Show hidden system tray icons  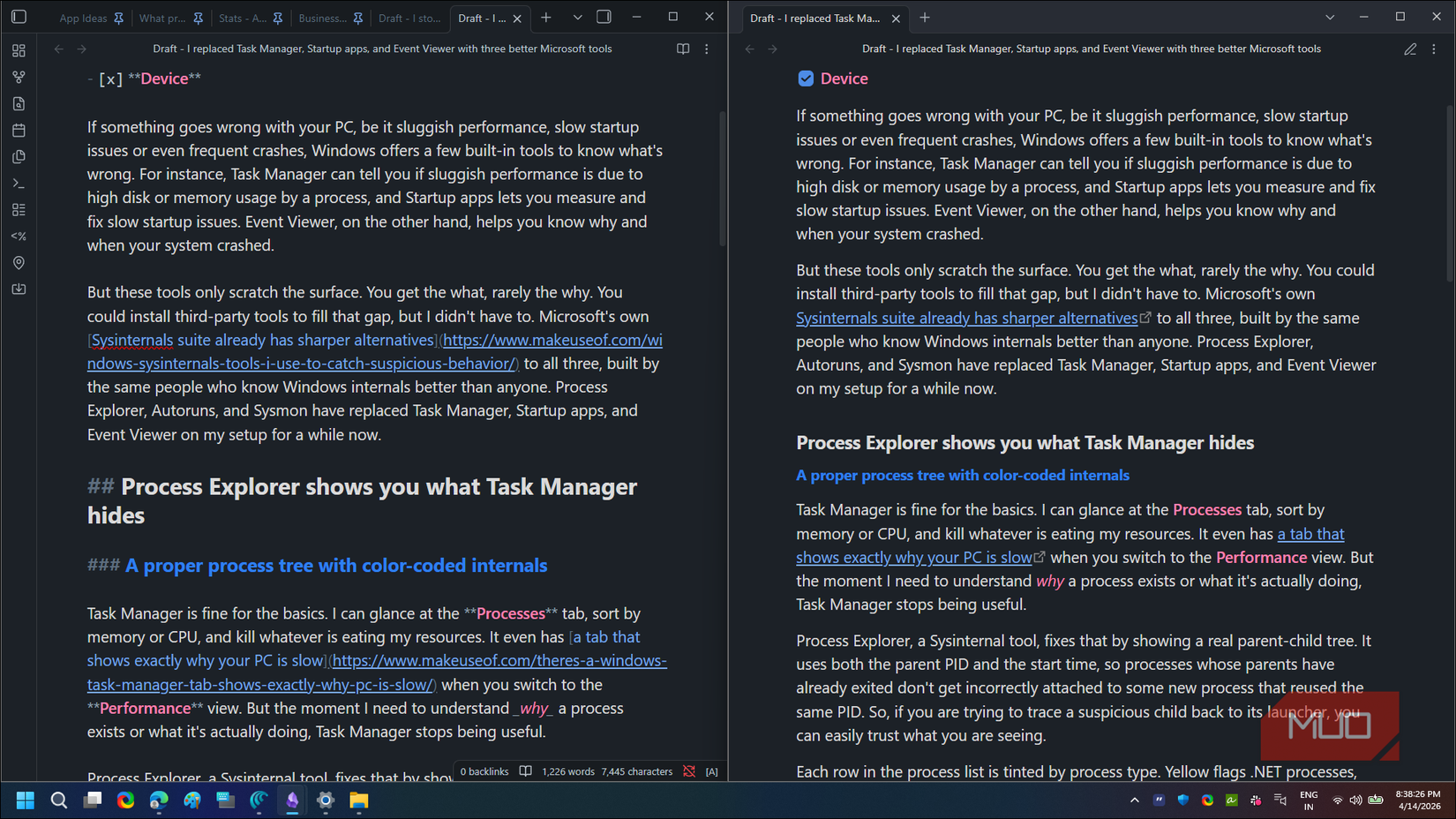1135,800
